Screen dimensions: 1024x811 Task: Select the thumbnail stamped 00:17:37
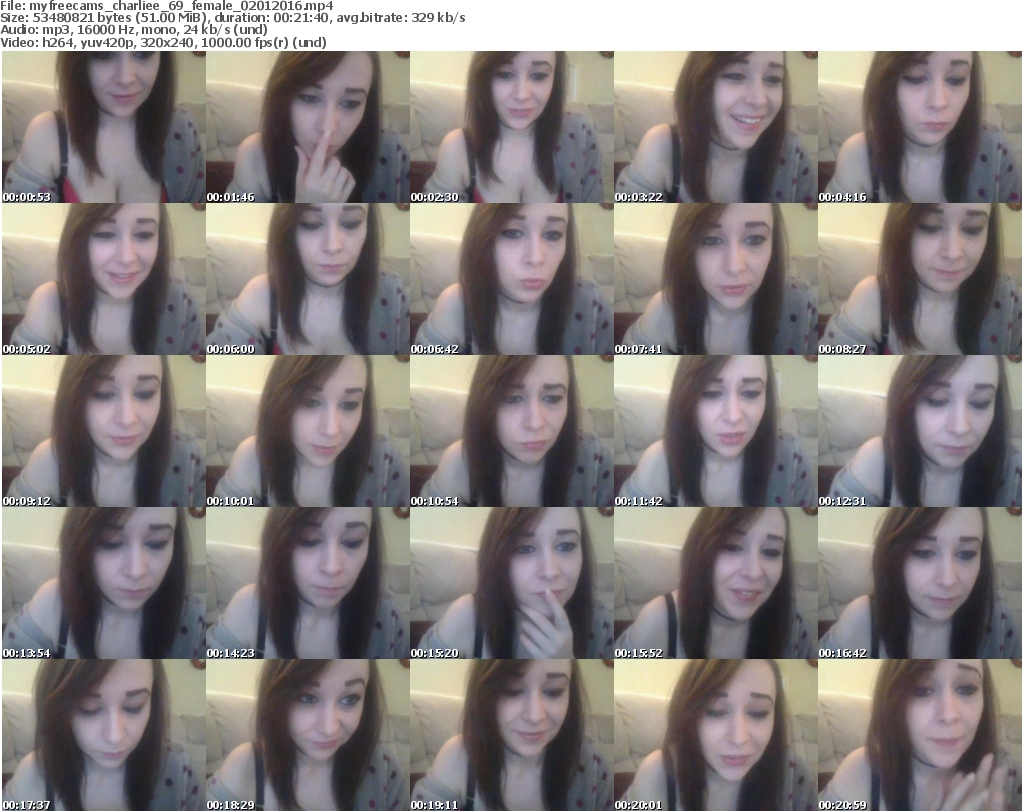click(104, 735)
